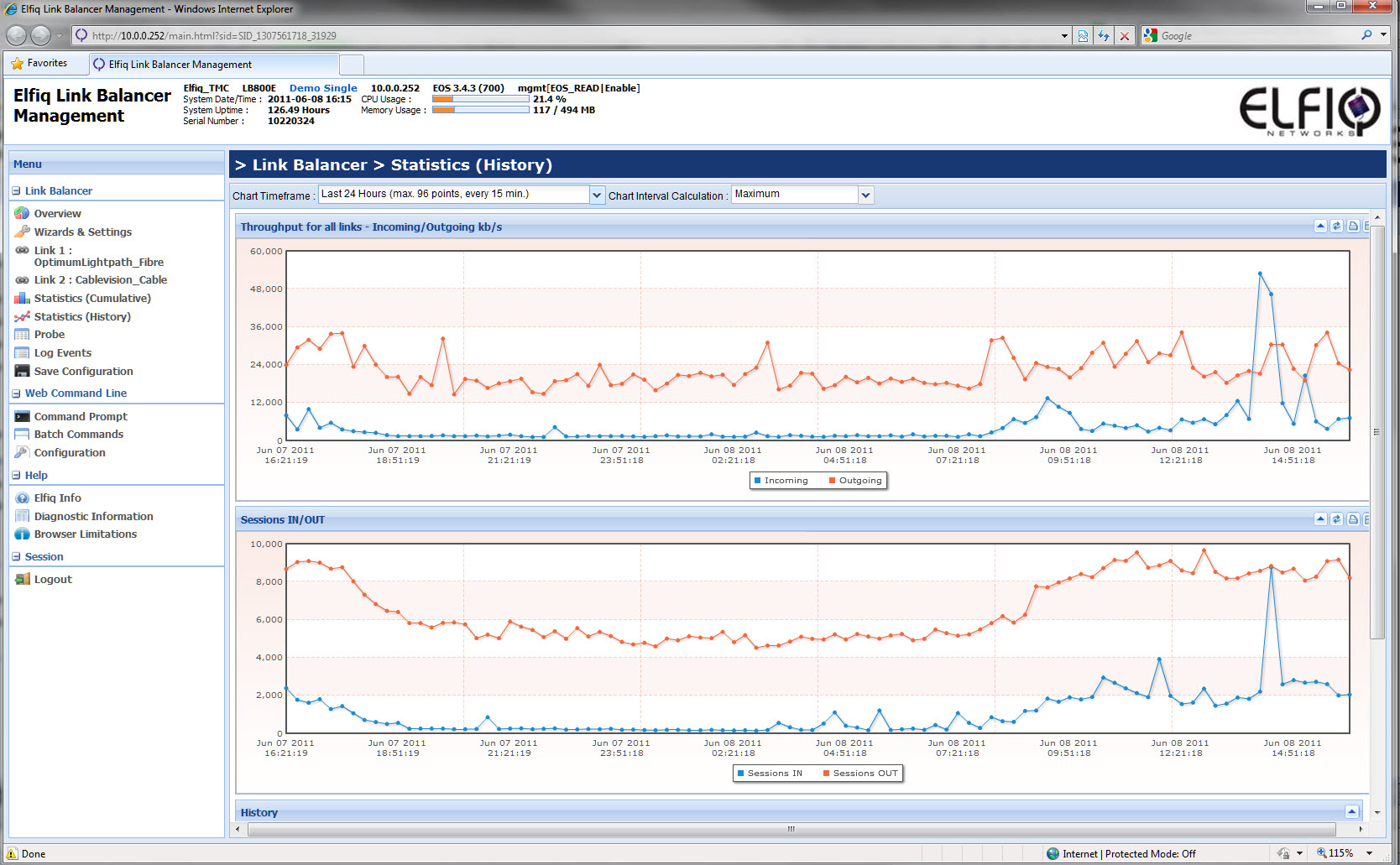Click the Elfiq Info icon
The width and height of the screenshot is (1400, 865).
point(22,498)
